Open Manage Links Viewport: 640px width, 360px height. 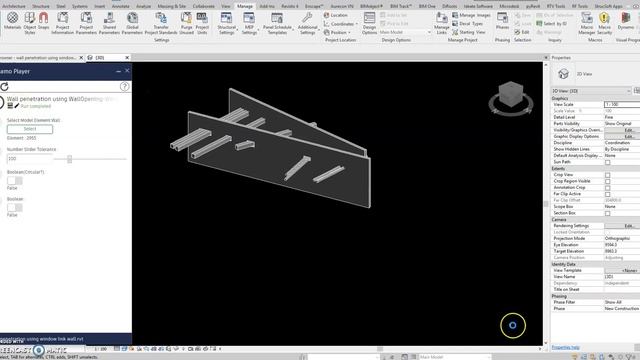click(442, 22)
